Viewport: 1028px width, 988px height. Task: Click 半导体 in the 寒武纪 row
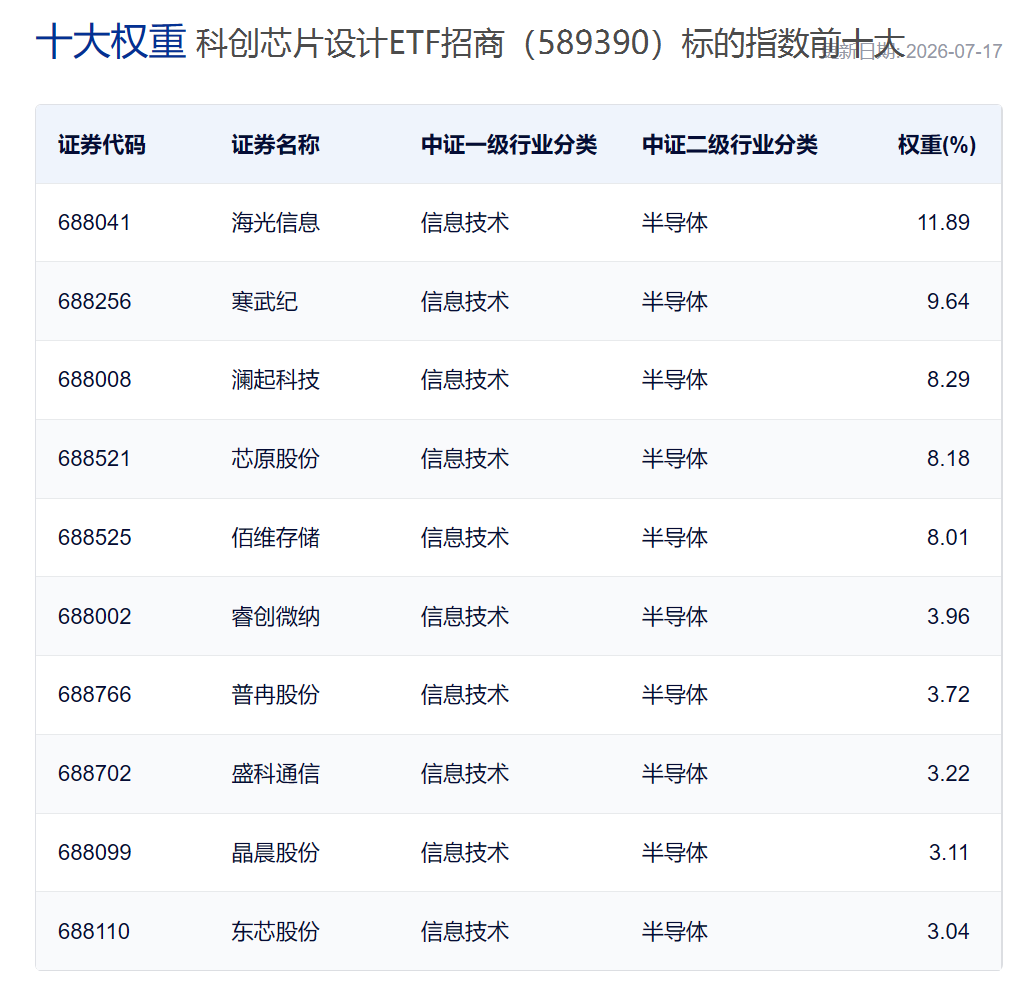[x=675, y=301]
